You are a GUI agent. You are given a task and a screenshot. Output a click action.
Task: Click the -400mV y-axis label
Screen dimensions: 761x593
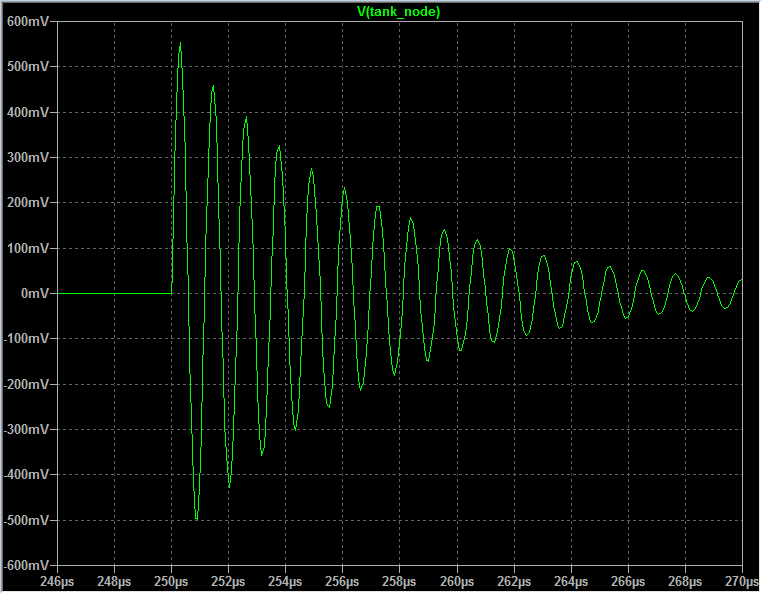click(26, 474)
